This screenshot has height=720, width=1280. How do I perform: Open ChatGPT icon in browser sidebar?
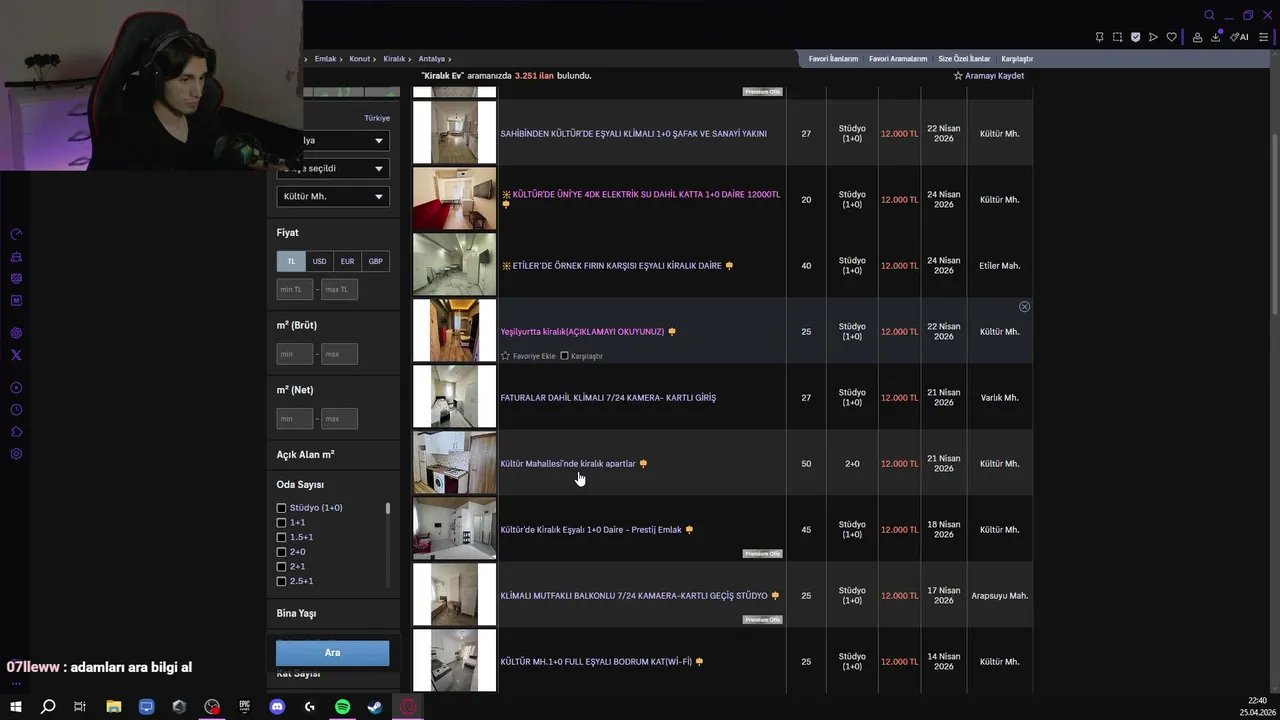click(x=16, y=333)
